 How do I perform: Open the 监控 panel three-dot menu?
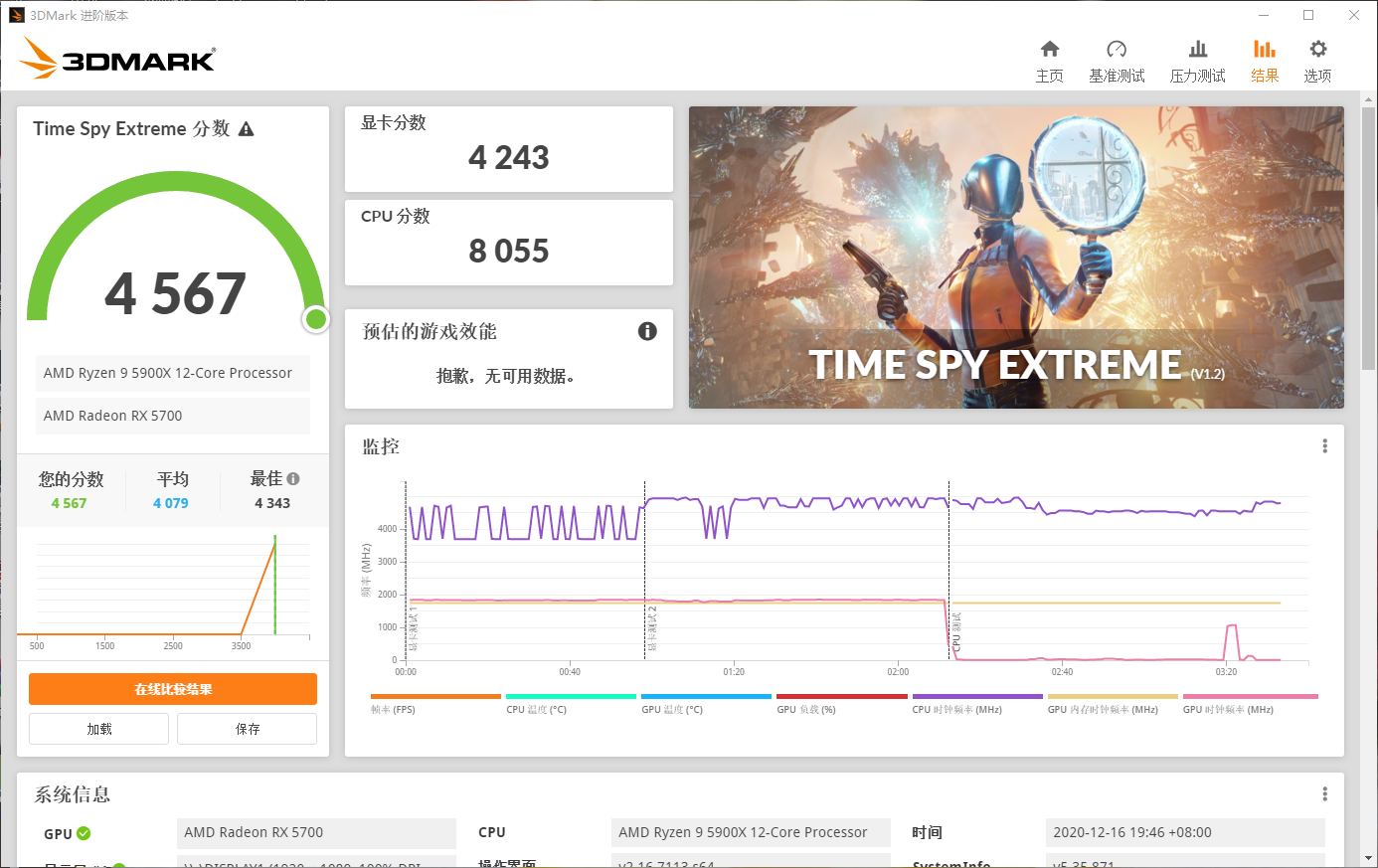coord(1324,446)
